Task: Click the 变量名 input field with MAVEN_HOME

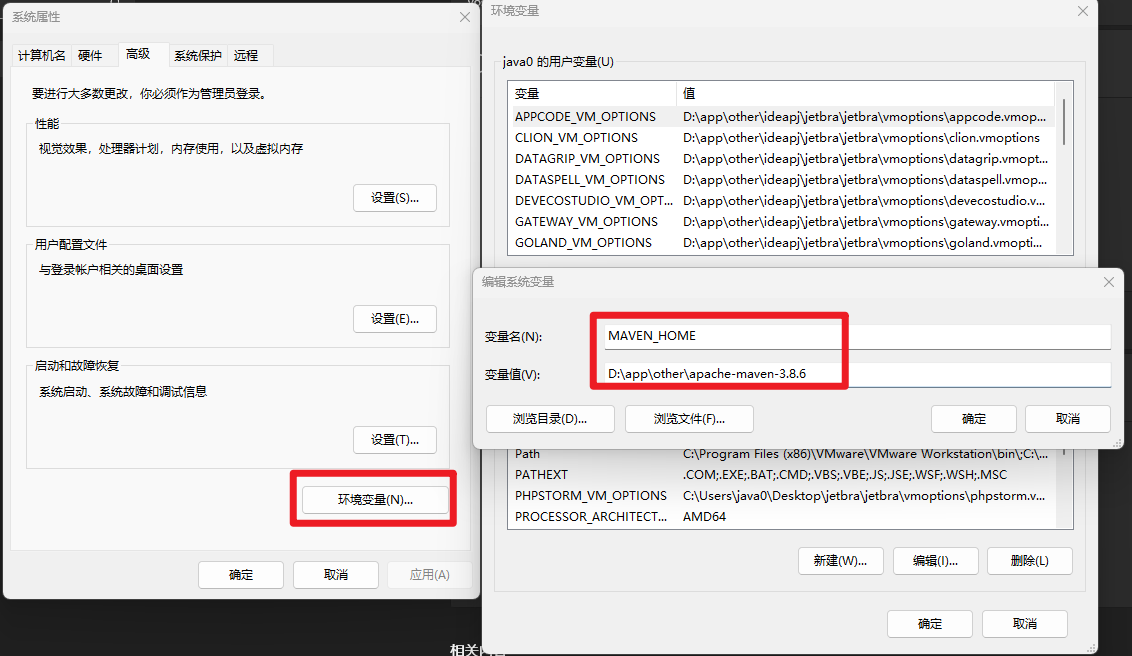Action: coord(857,336)
